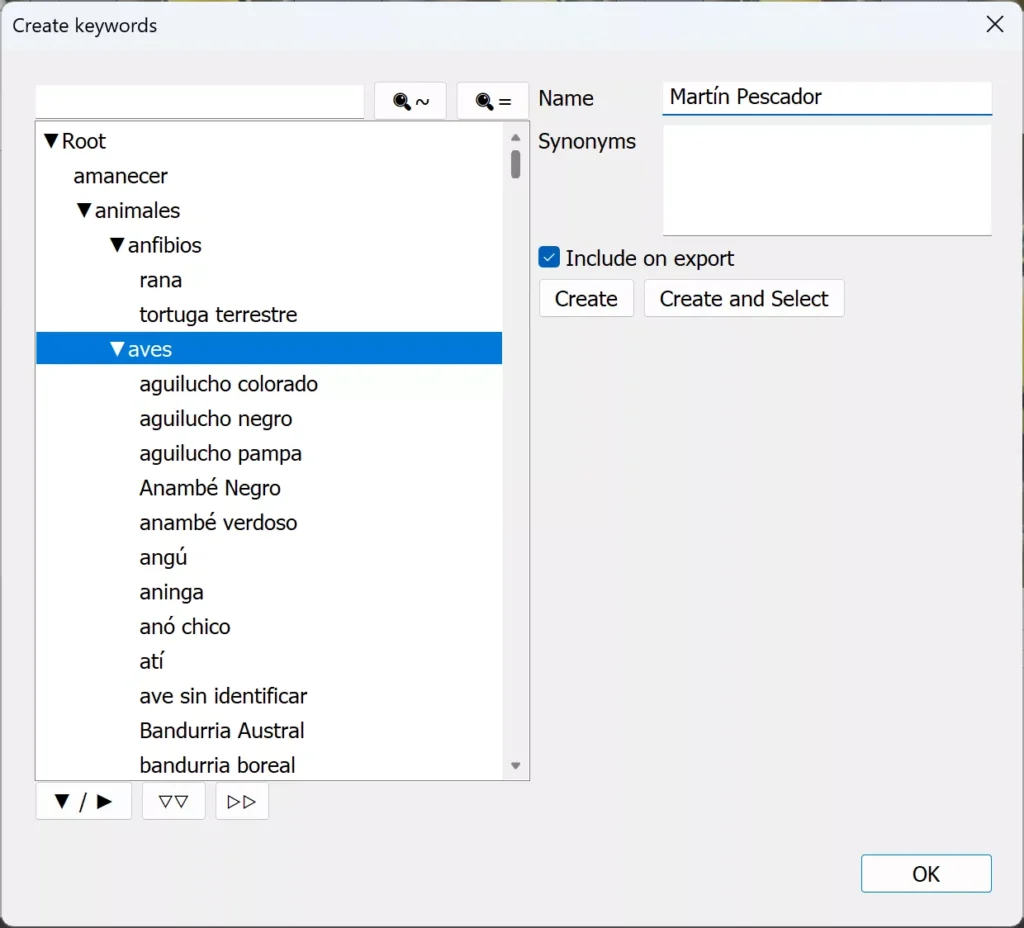This screenshot has width=1024, height=928.
Task: Collapse the aves node arrow
Action: pyautogui.click(x=117, y=349)
